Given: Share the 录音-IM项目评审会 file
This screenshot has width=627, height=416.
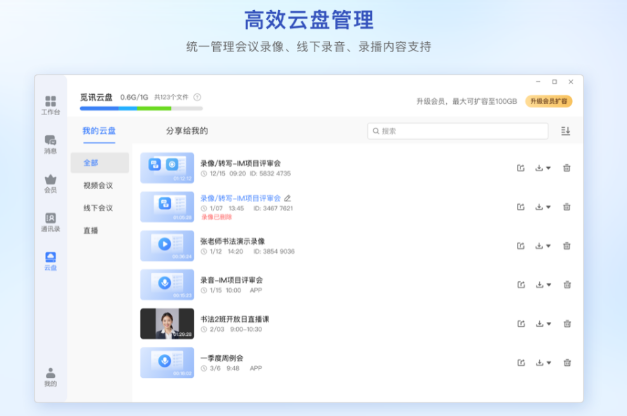Looking at the screenshot, I should (521, 284).
